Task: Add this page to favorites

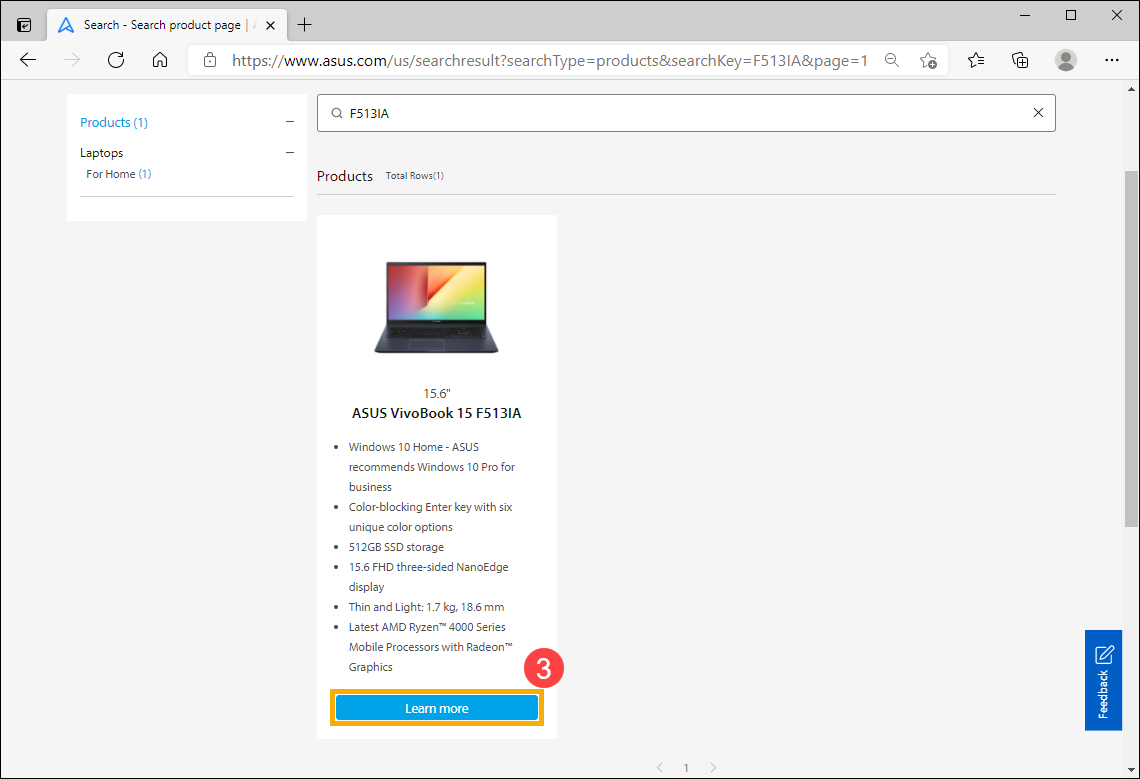Action: [x=928, y=60]
